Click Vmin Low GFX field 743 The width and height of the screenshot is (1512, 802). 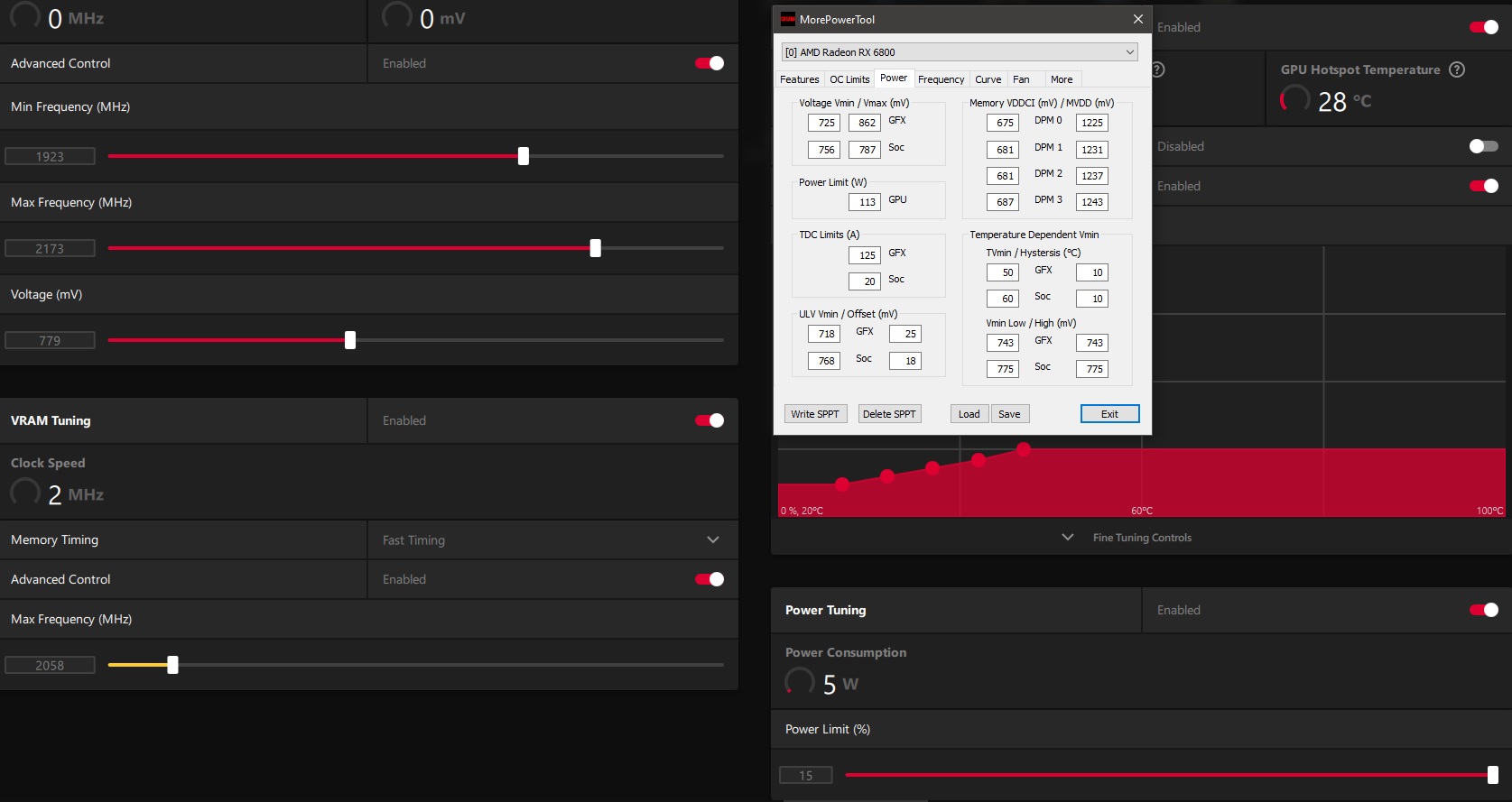(x=1003, y=343)
